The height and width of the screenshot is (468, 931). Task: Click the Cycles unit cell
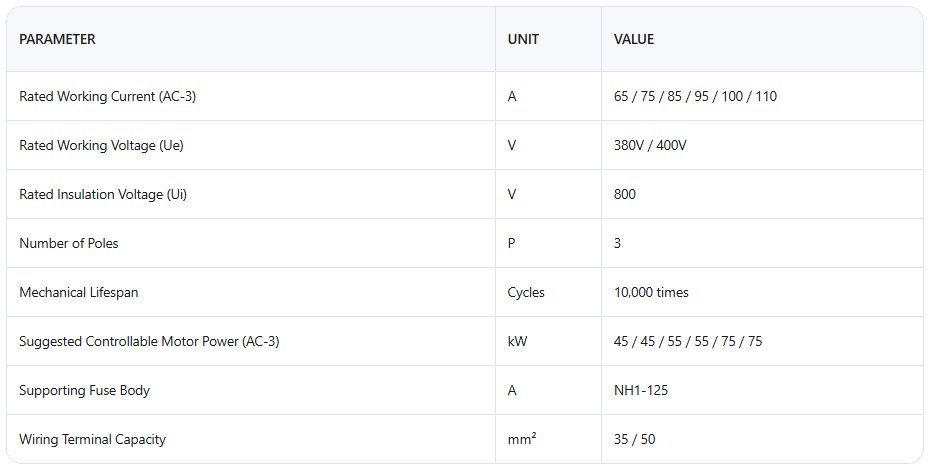click(526, 292)
